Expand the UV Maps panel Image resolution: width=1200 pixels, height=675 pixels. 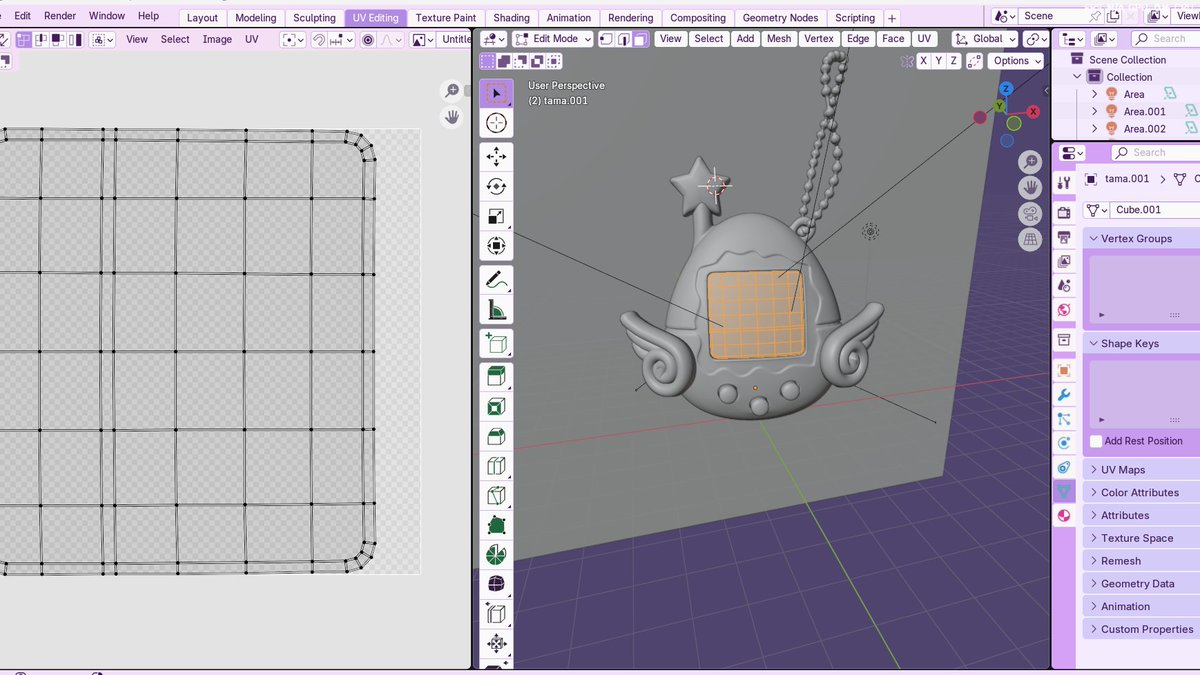point(1142,470)
